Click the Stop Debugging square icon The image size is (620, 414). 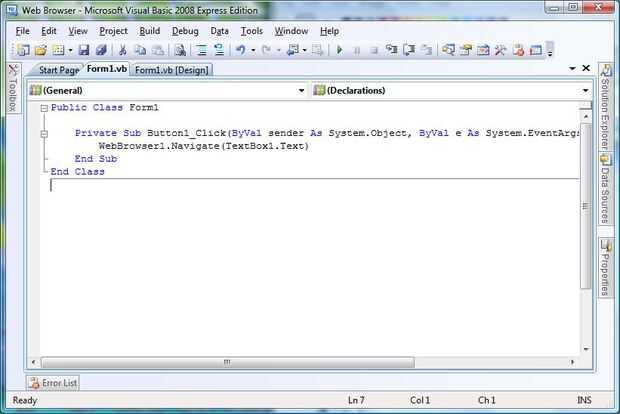(374, 50)
